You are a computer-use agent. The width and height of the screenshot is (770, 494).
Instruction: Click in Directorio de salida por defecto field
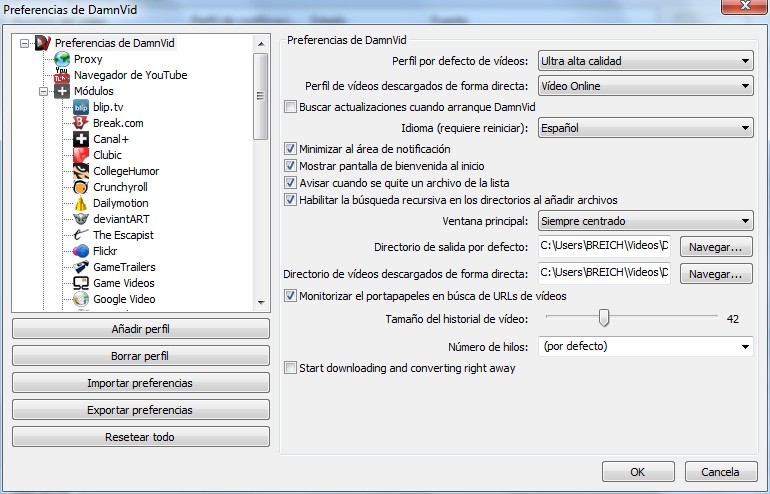[x=604, y=246]
